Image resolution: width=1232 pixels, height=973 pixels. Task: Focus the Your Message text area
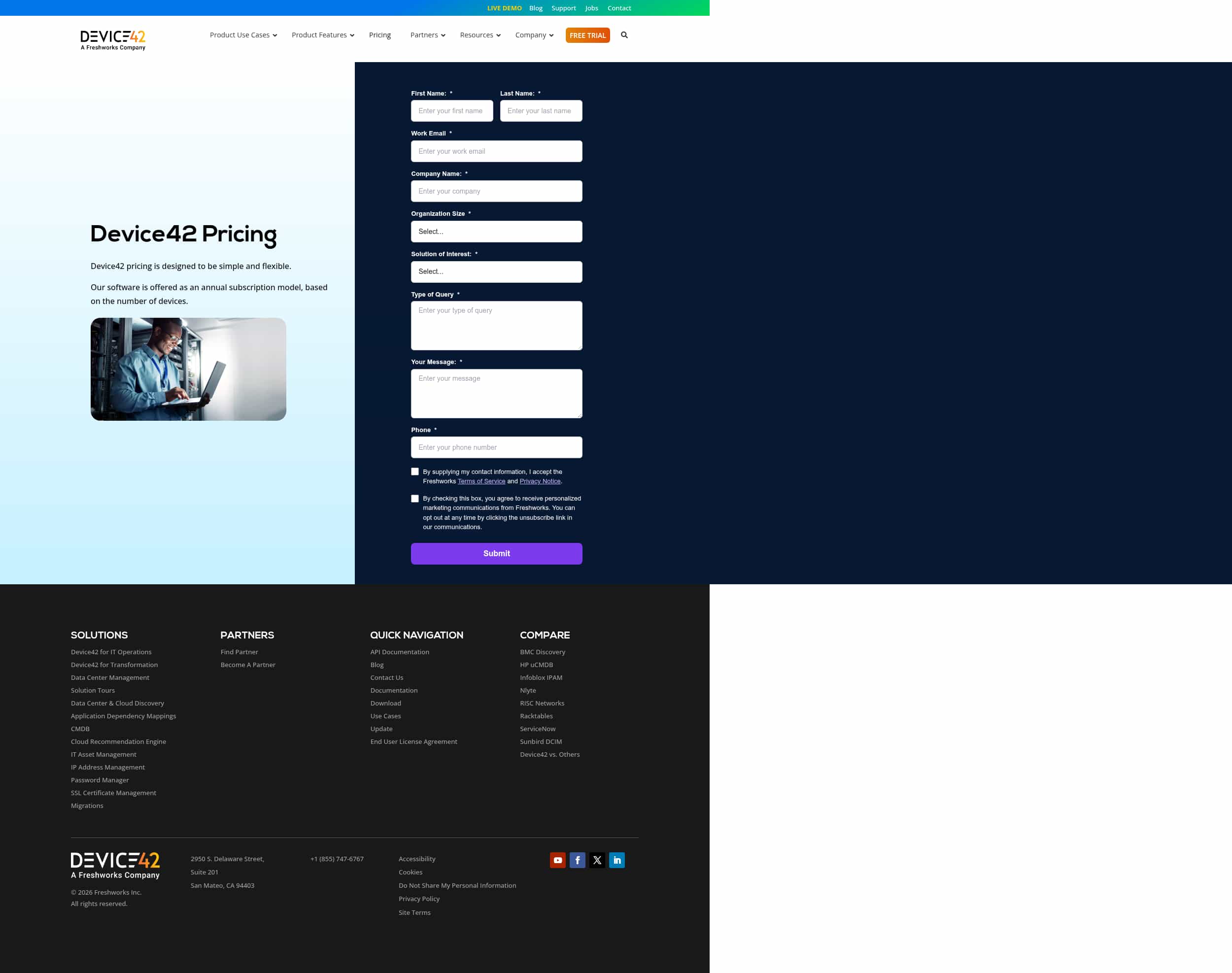pyautogui.click(x=496, y=394)
